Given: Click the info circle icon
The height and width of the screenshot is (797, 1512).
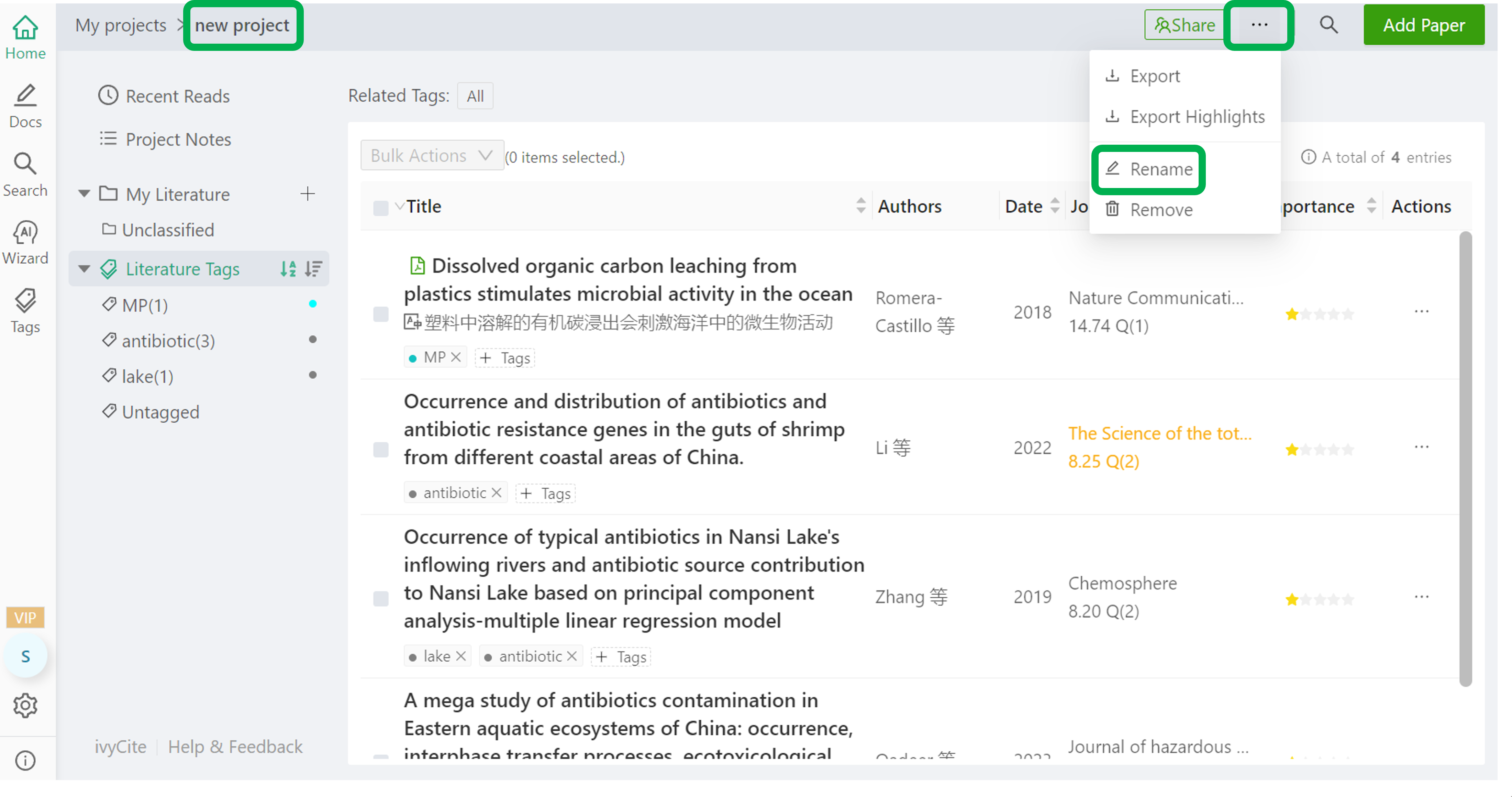Looking at the screenshot, I should point(25,761).
